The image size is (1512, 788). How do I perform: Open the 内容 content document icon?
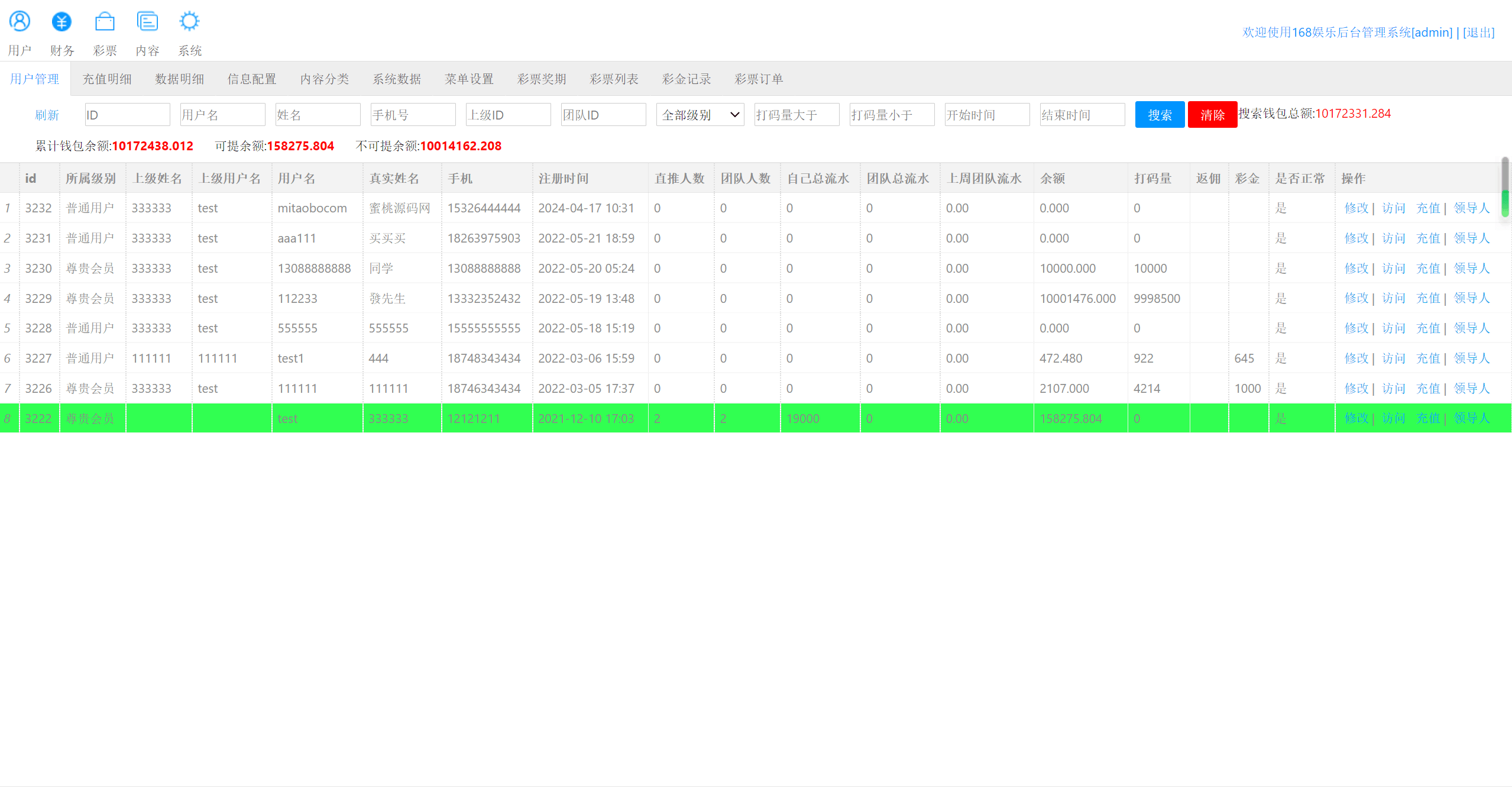pos(147,22)
